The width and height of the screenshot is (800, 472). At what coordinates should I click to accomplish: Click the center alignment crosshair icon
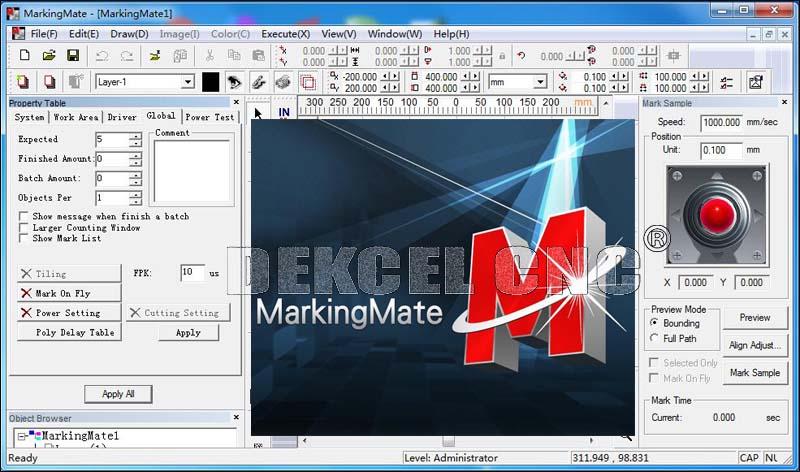click(673, 56)
